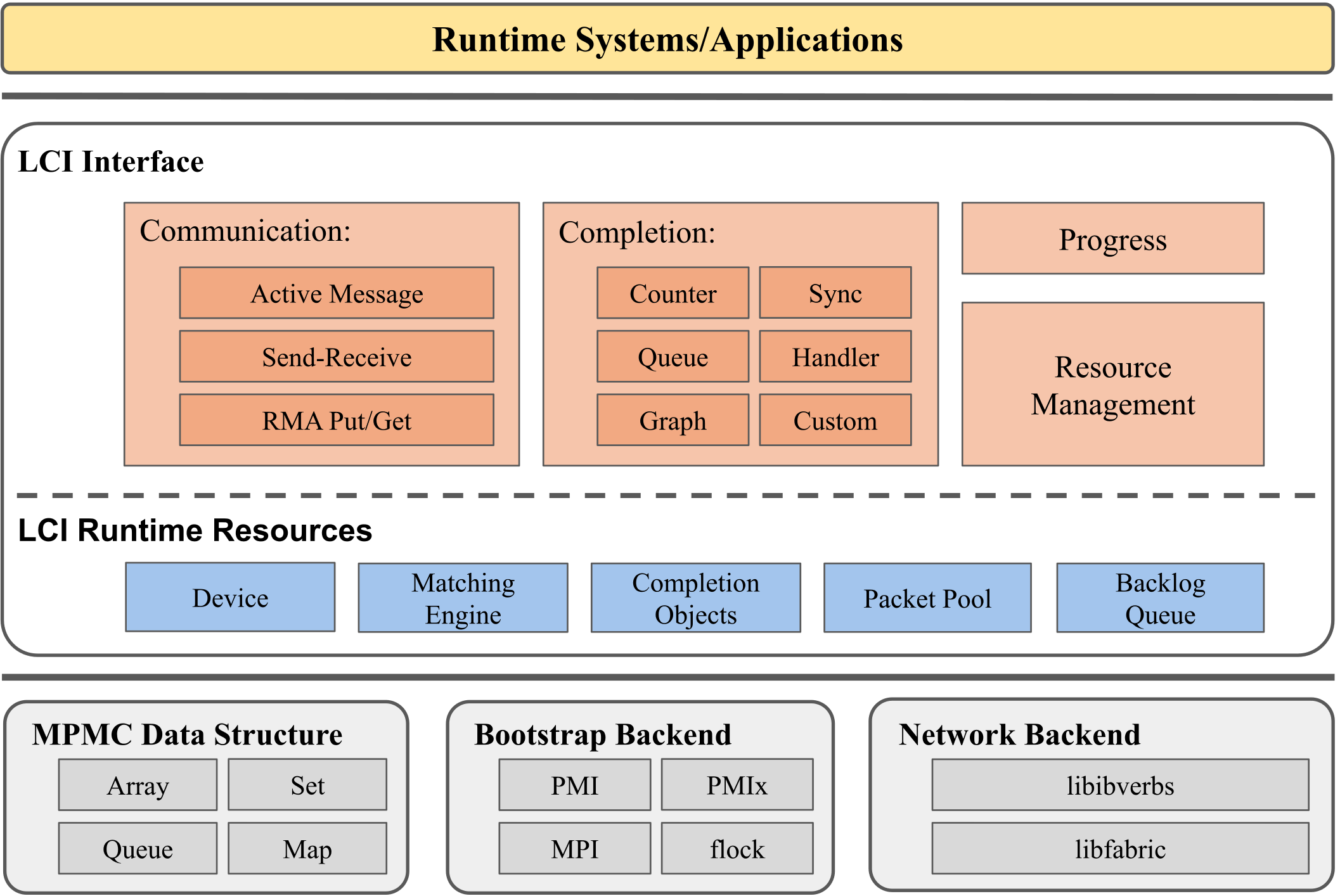Select the Backlog Queue box

pos(1160,598)
